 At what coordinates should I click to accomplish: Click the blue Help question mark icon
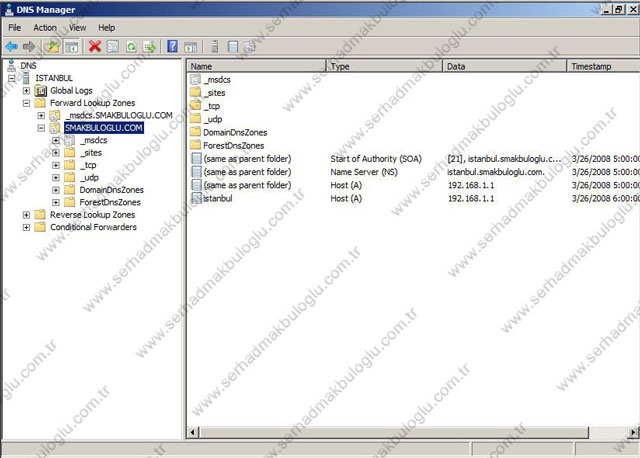pyautogui.click(x=173, y=47)
